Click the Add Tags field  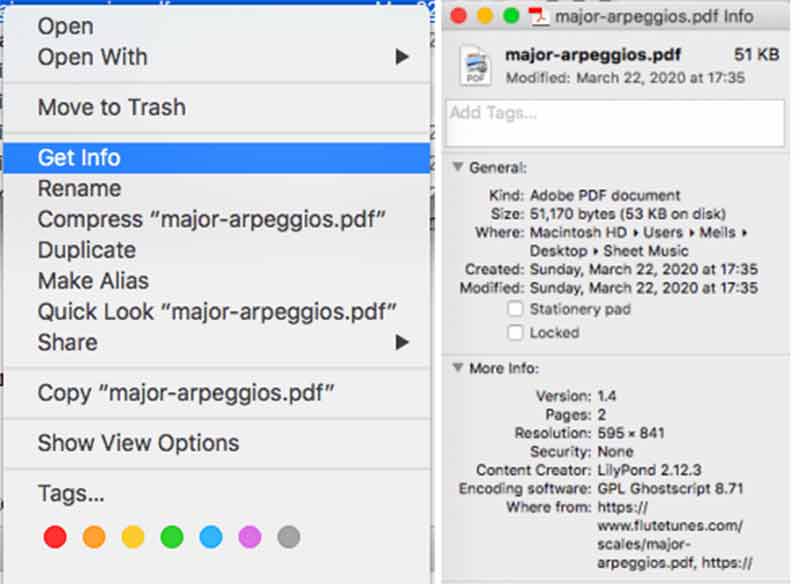(615, 123)
